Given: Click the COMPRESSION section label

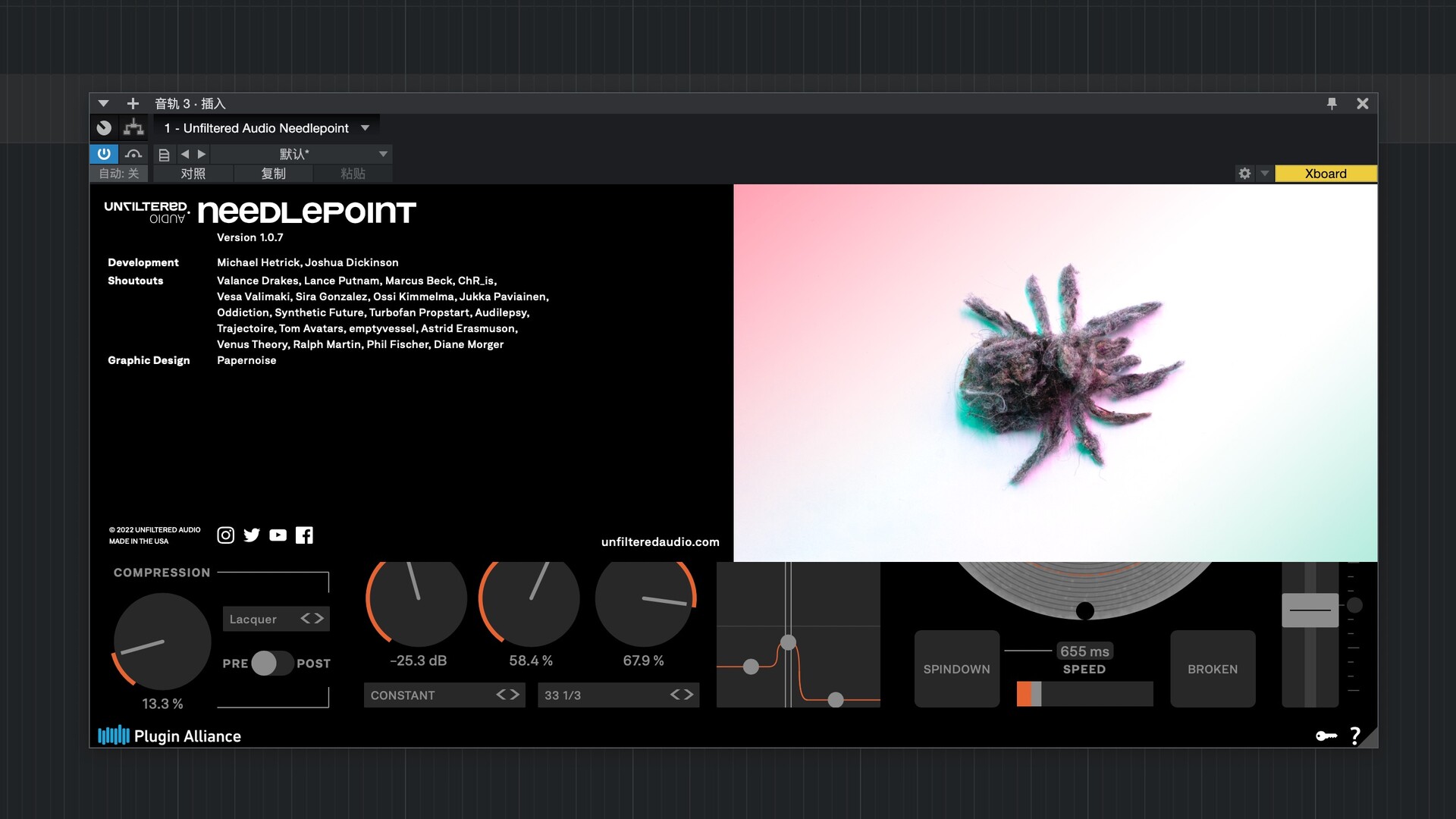Looking at the screenshot, I should click(x=162, y=573).
